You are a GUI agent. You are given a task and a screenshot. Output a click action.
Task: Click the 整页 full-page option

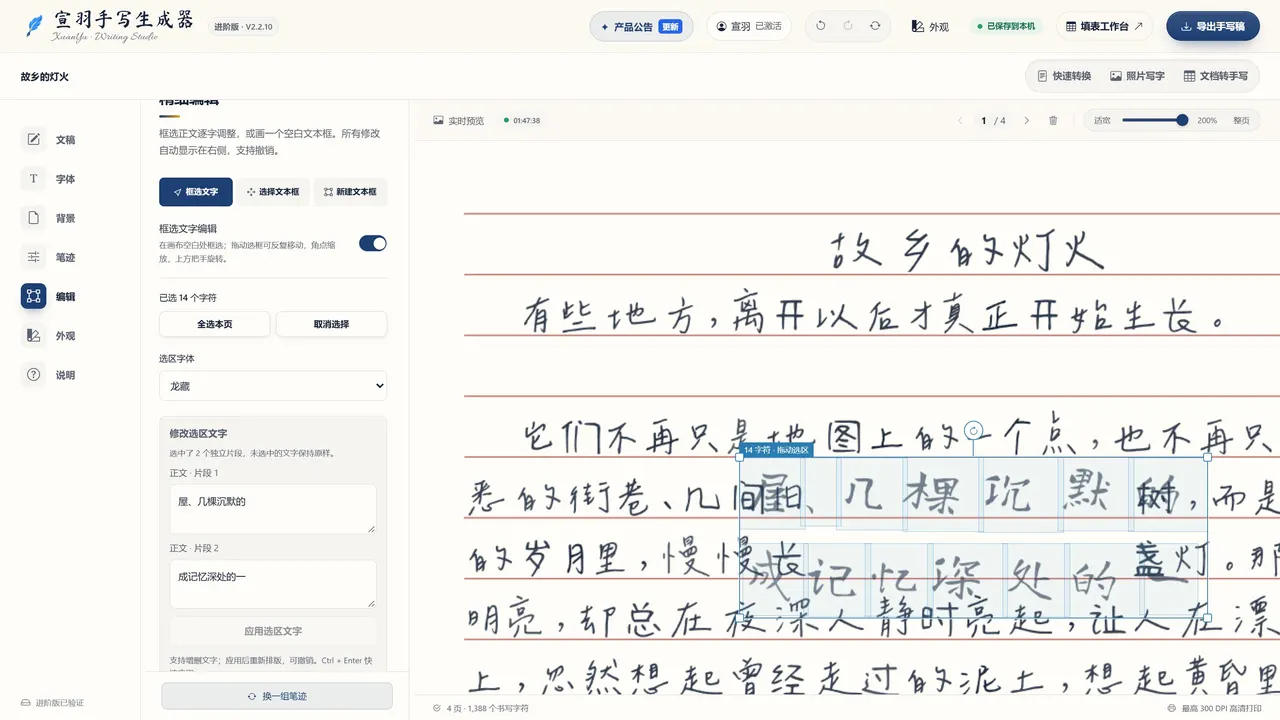click(1241, 120)
